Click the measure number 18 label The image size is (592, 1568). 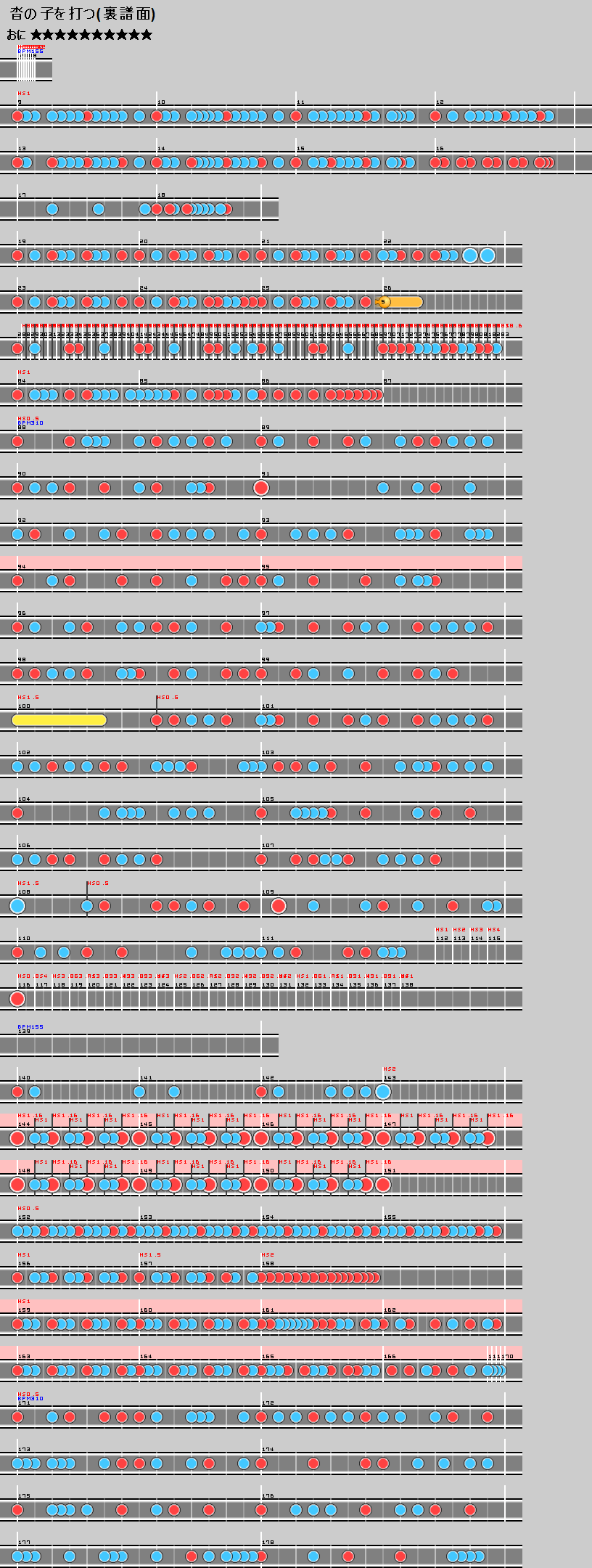click(x=161, y=195)
